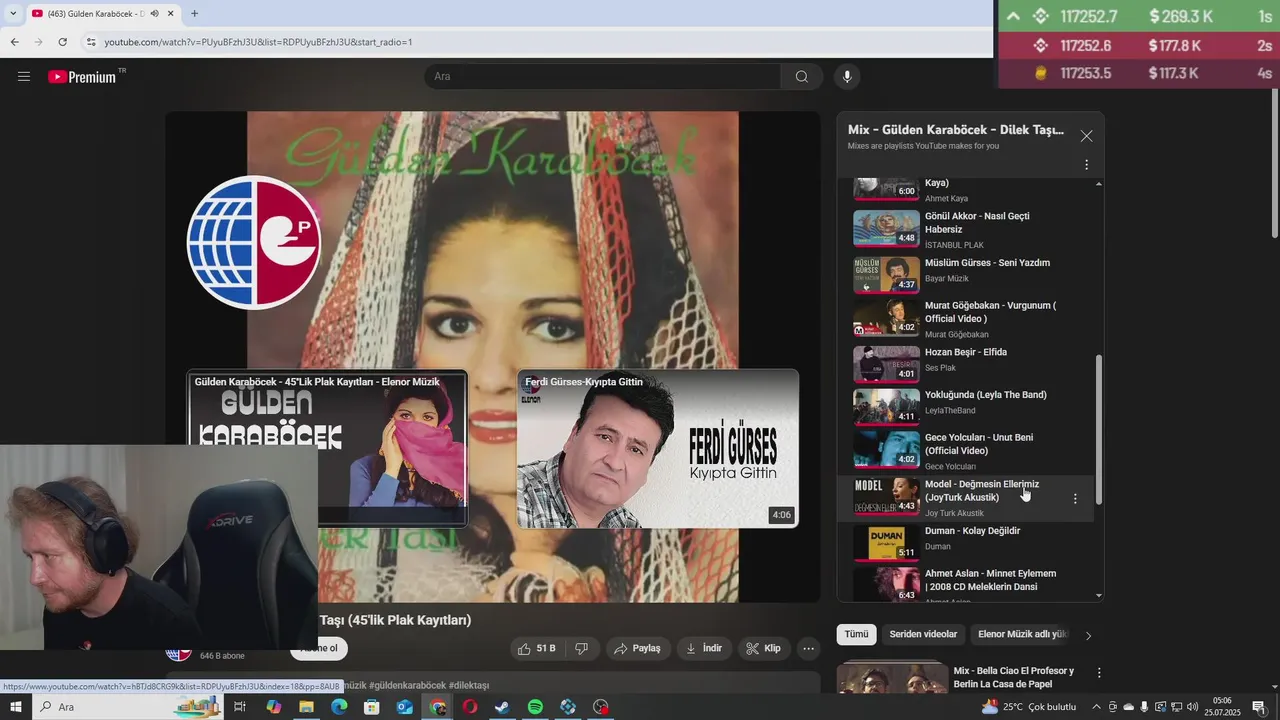
Task: Launch Copilot from taskbar
Action: (x=273, y=707)
